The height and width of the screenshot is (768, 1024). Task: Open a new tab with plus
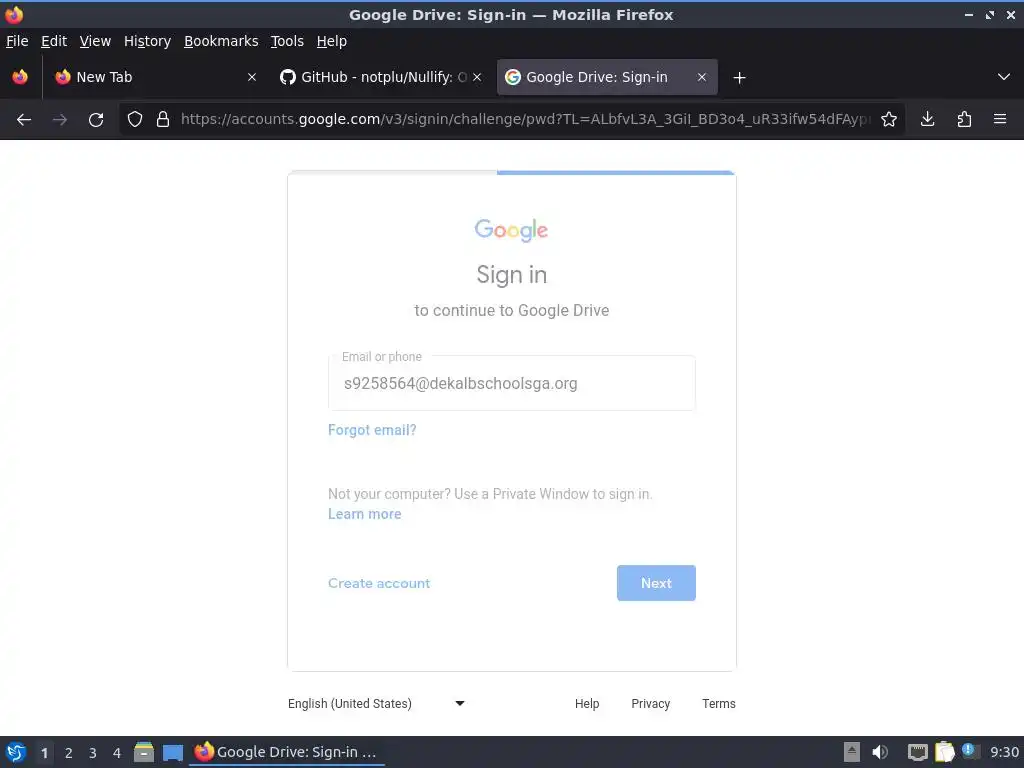(739, 78)
